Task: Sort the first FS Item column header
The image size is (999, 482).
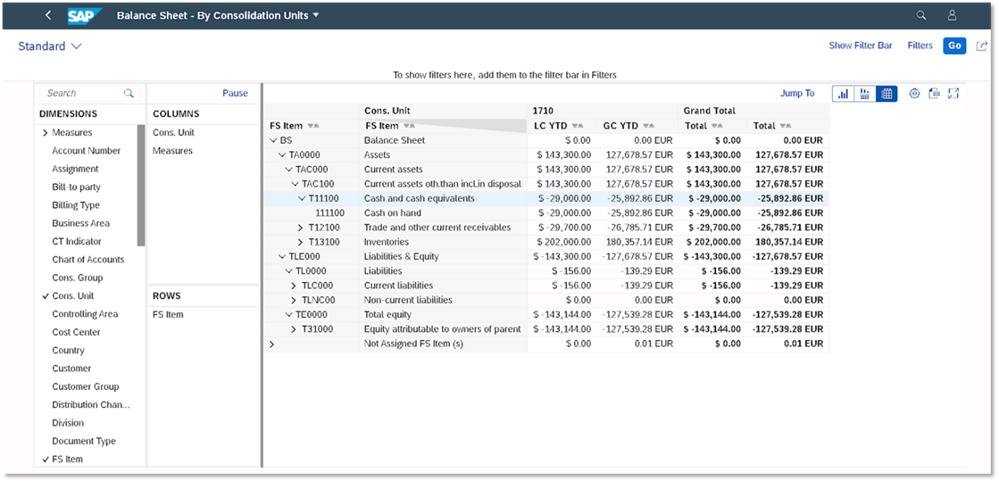Action: [312, 126]
